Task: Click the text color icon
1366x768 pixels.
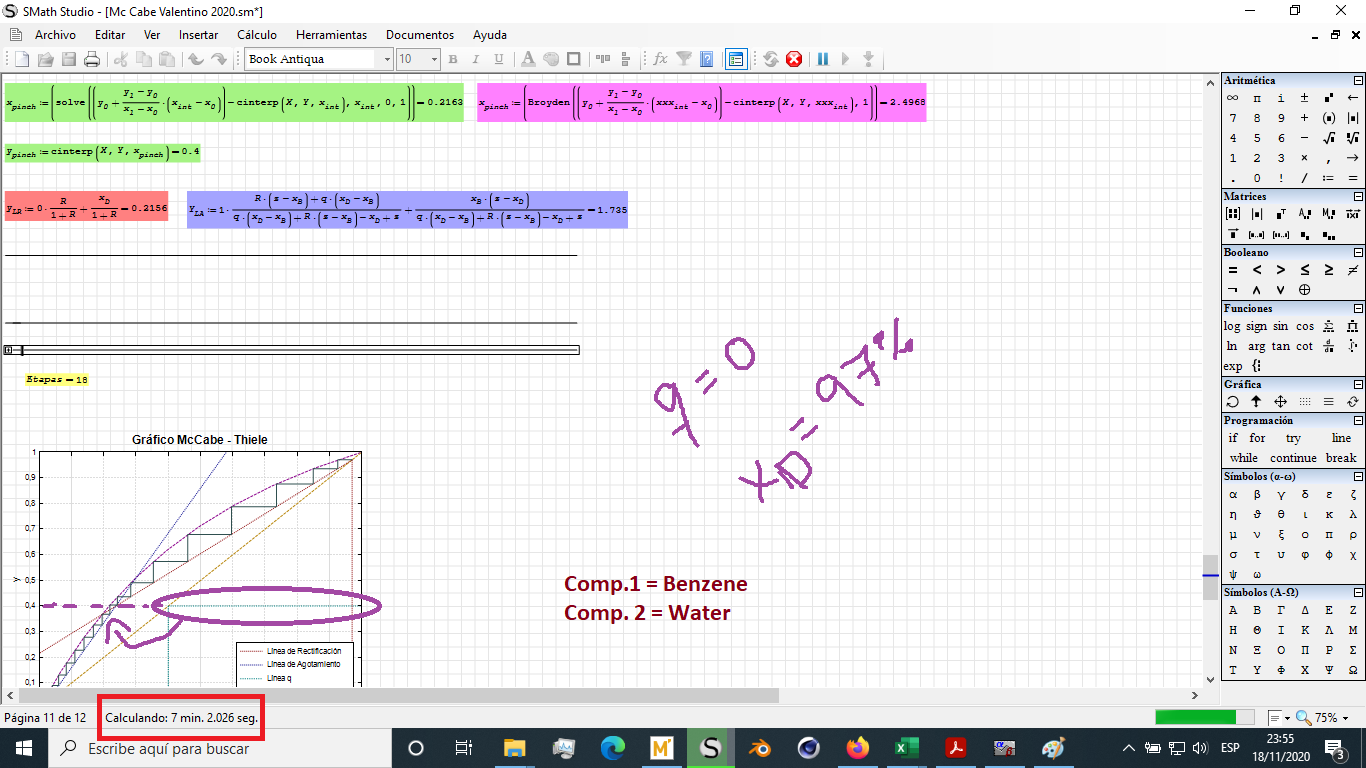Action: (528, 59)
